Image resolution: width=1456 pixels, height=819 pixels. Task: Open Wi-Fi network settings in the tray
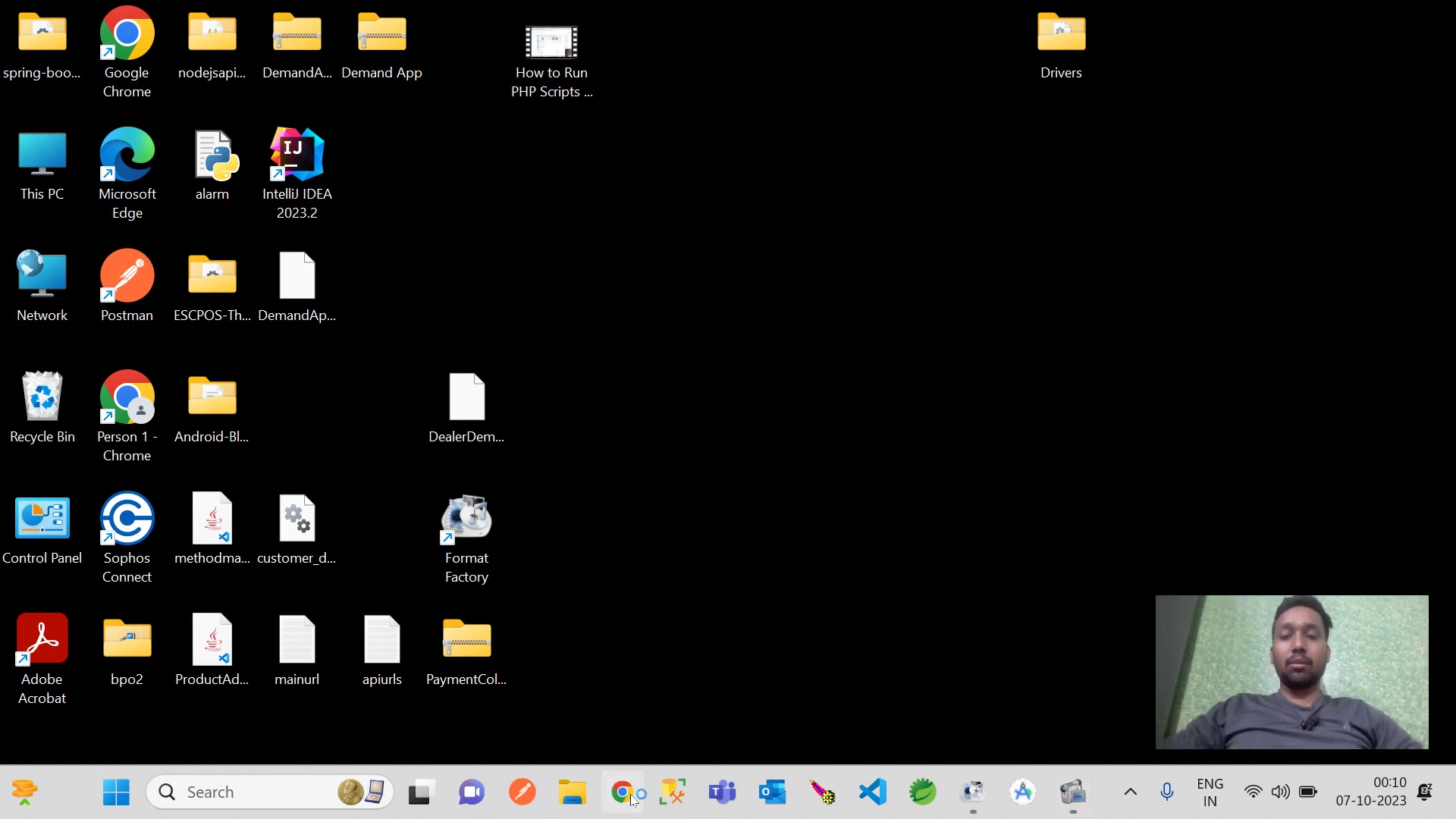click(x=1254, y=792)
